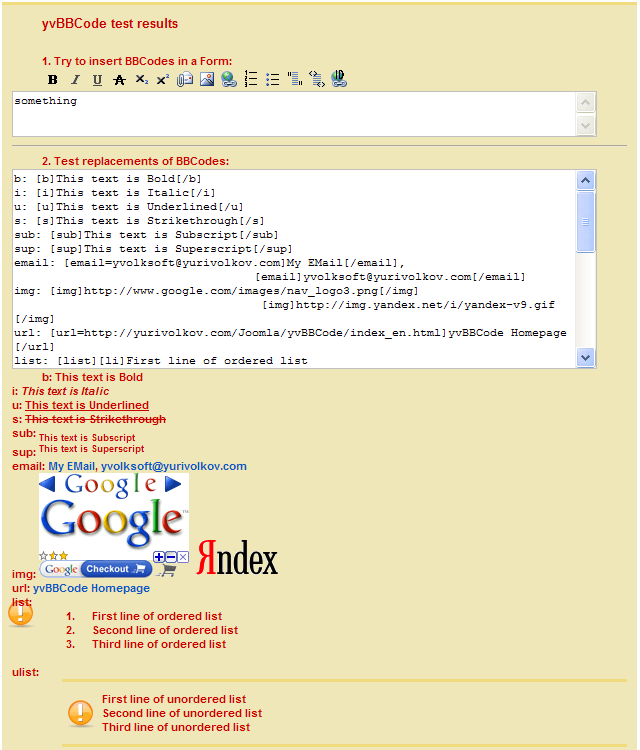Click 'Second line of unordered list' text
640x750 pixels.
pos(182,713)
